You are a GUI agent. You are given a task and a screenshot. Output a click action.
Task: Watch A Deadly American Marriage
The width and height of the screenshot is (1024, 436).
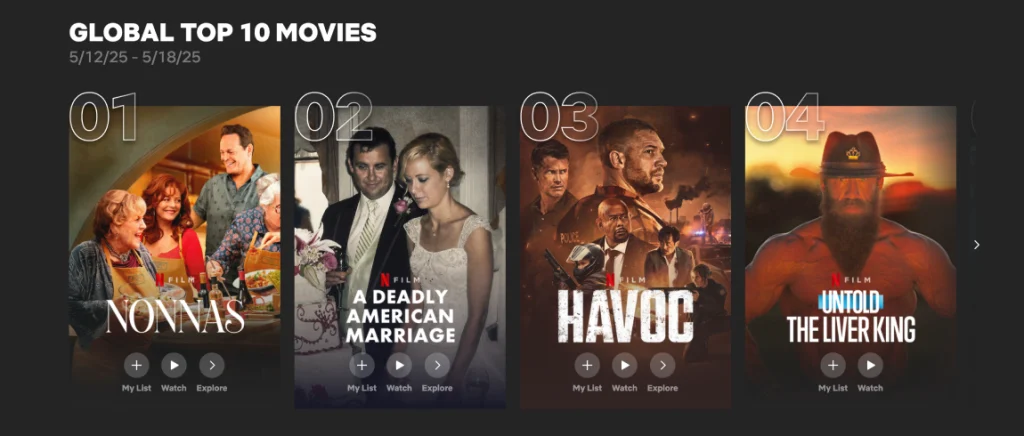(399, 366)
